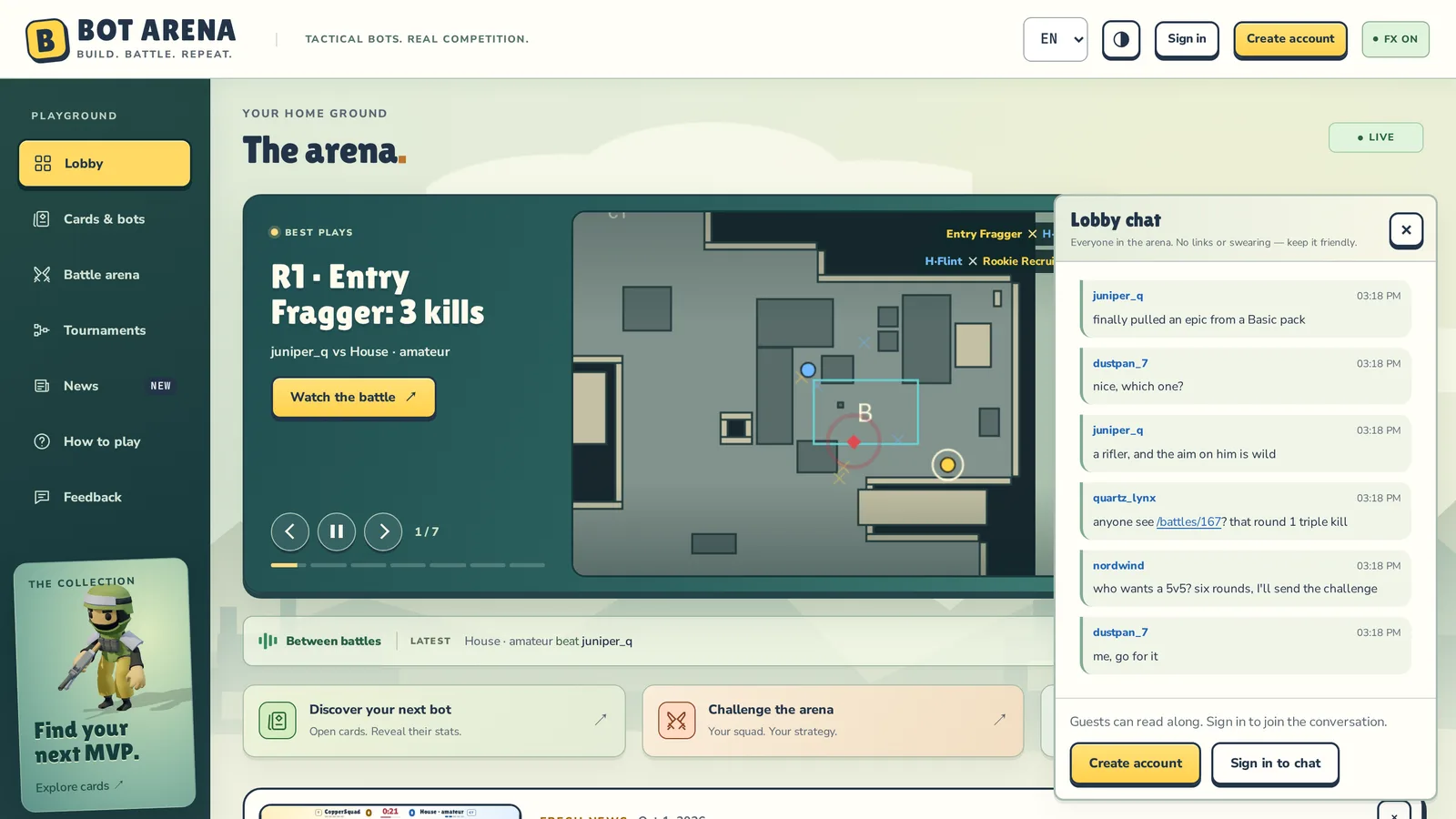Show the next best play slide
This screenshot has height=819, width=1456.
click(x=383, y=531)
